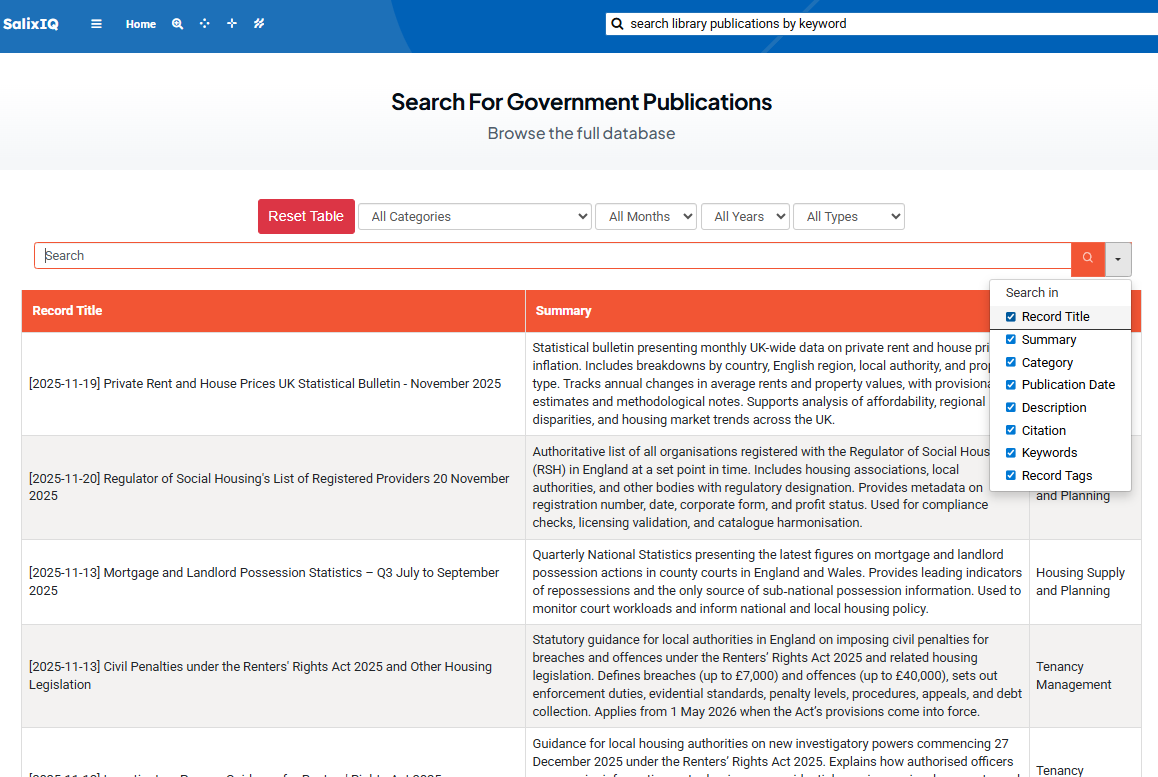Click the magnifier-plus icon in navbar
This screenshot has width=1158, height=777.
177,24
